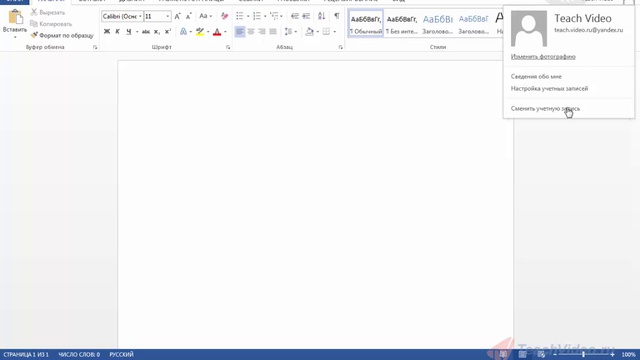Click the zoom out minus button
The height and width of the screenshot is (360, 640).
pyautogui.click(x=554, y=355)
